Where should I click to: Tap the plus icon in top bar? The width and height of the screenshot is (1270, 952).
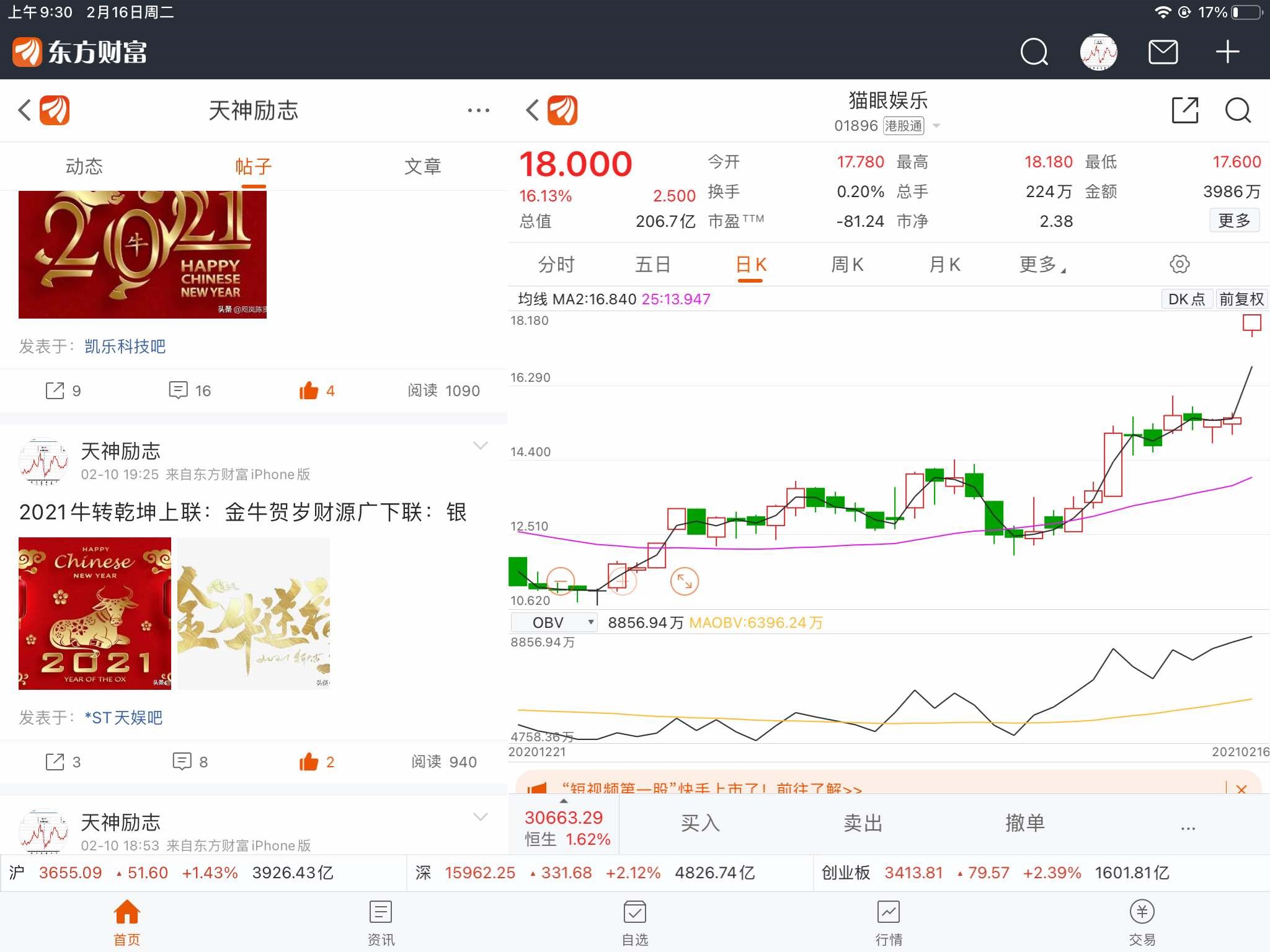click(1227, 52)
